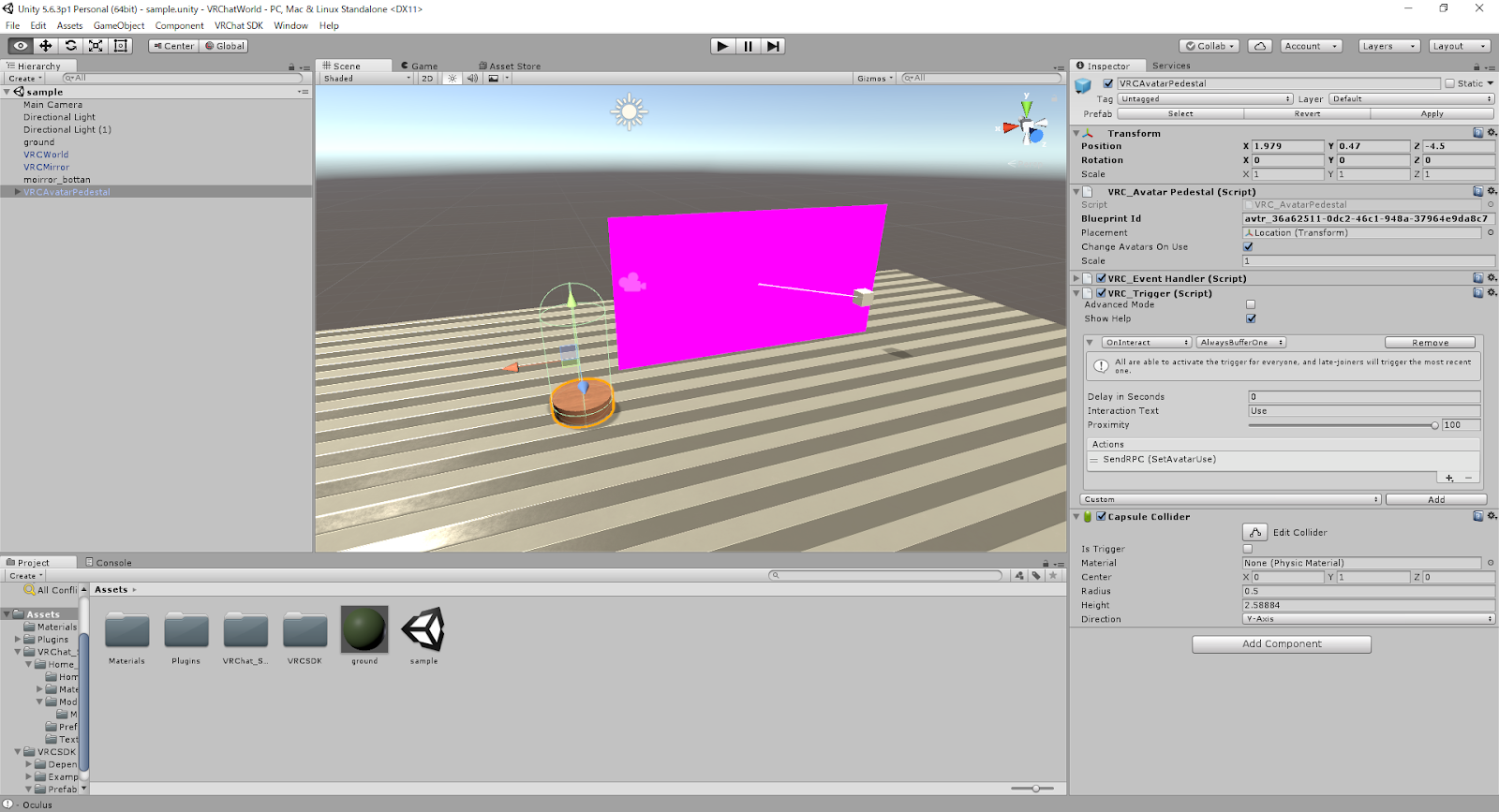Click the Edit Collider icon button
This screenshot has width=1499, height=812.
1254,532
